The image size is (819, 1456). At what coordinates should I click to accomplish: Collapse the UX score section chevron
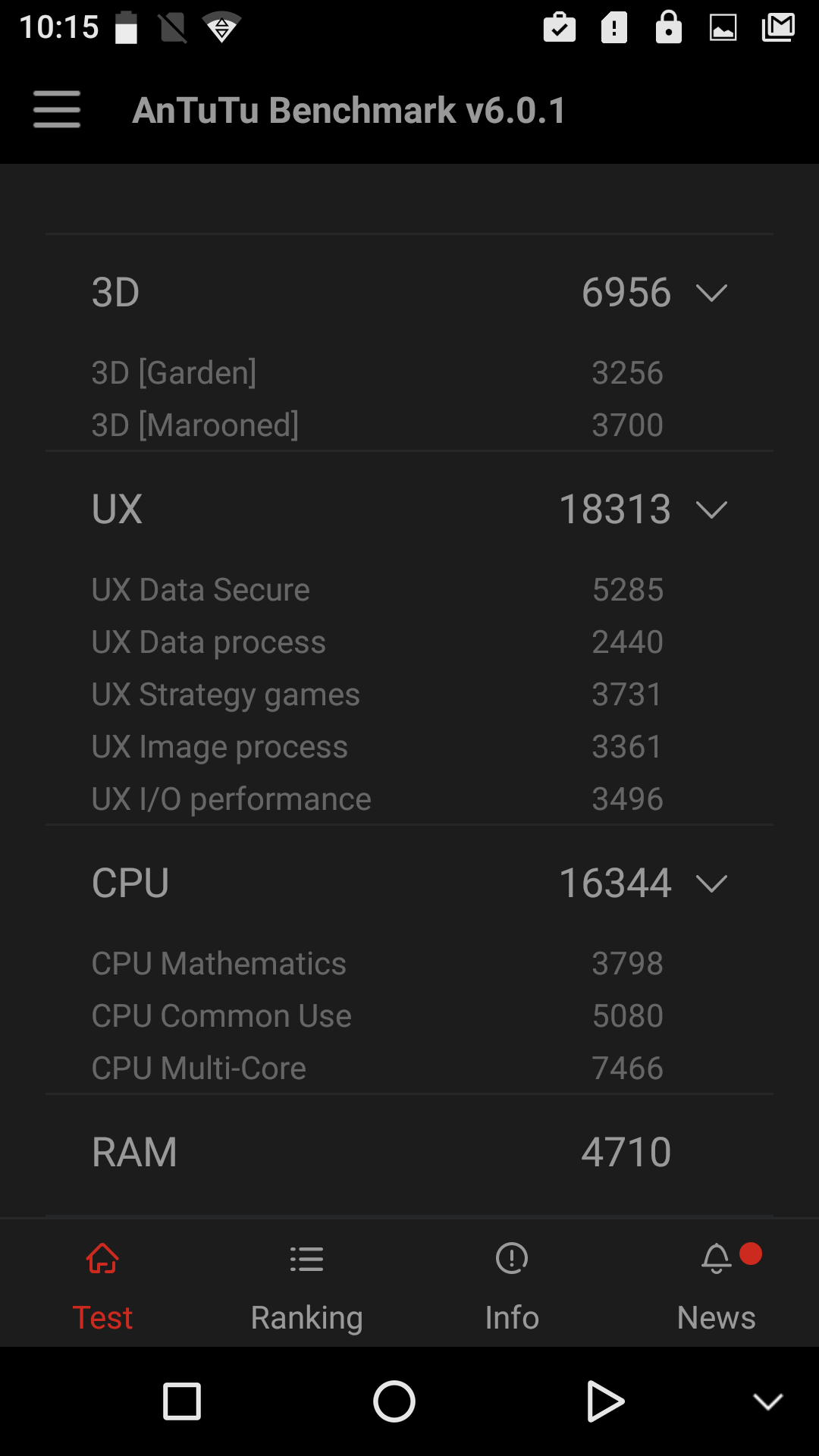[711, 510]
